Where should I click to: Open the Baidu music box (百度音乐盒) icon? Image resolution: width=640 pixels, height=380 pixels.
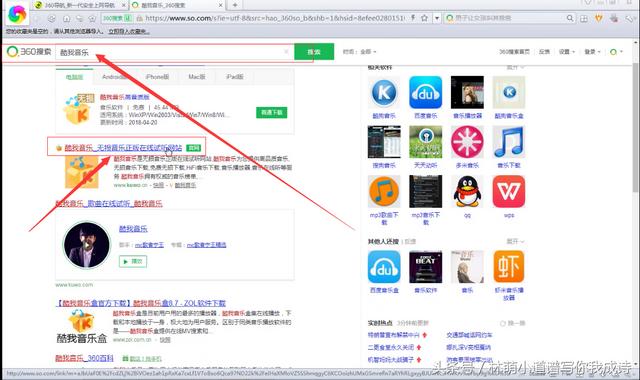click(x=384, y=267)
